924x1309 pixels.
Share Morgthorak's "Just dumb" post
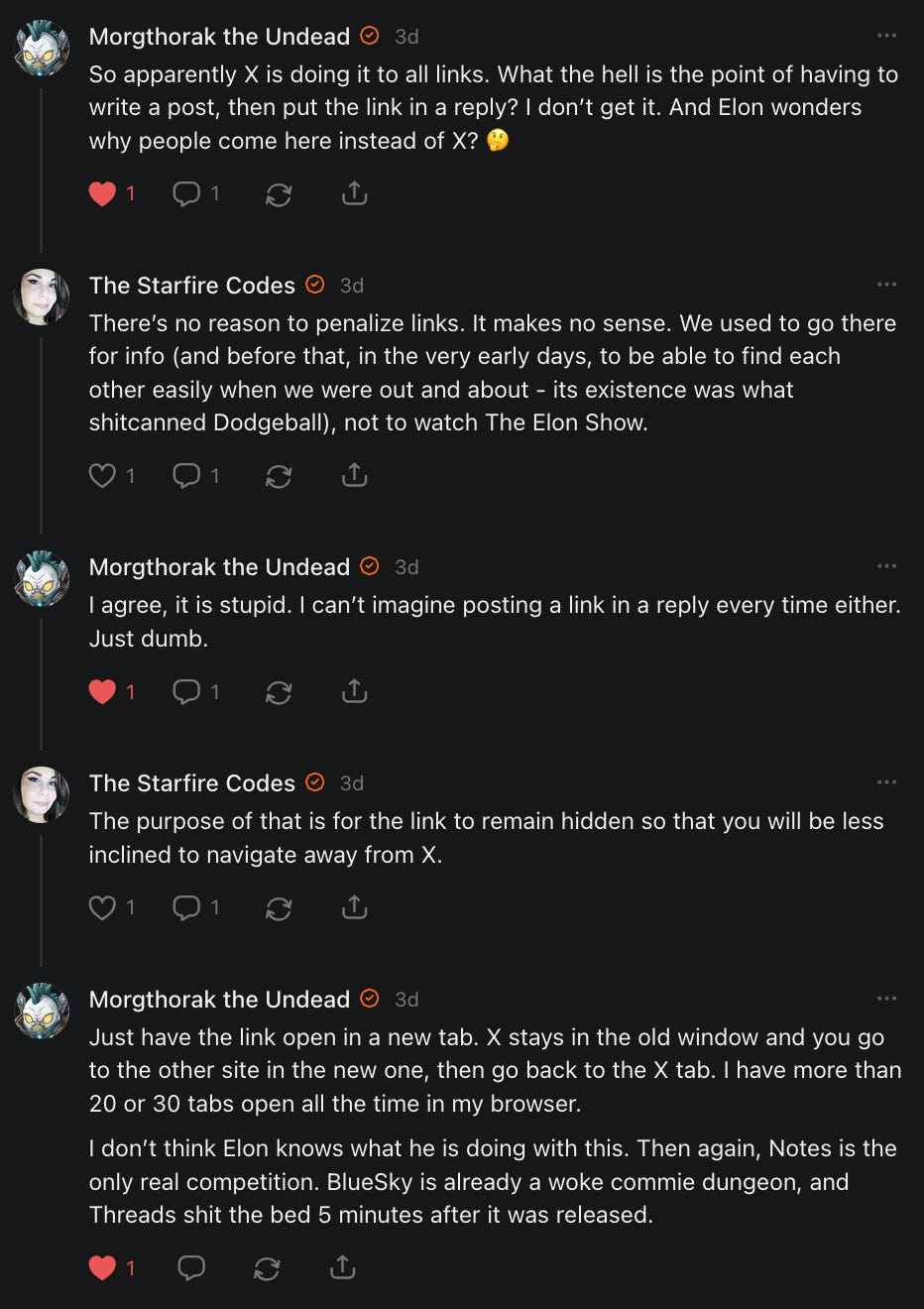354,691
